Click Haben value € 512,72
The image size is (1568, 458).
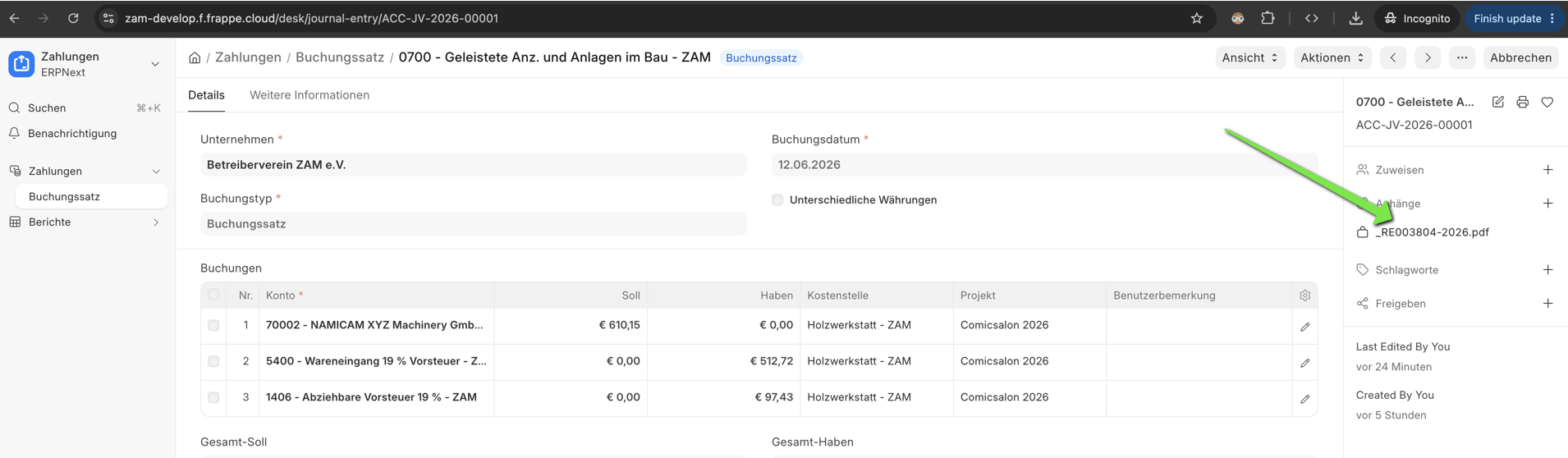click(x=772, y=361)
